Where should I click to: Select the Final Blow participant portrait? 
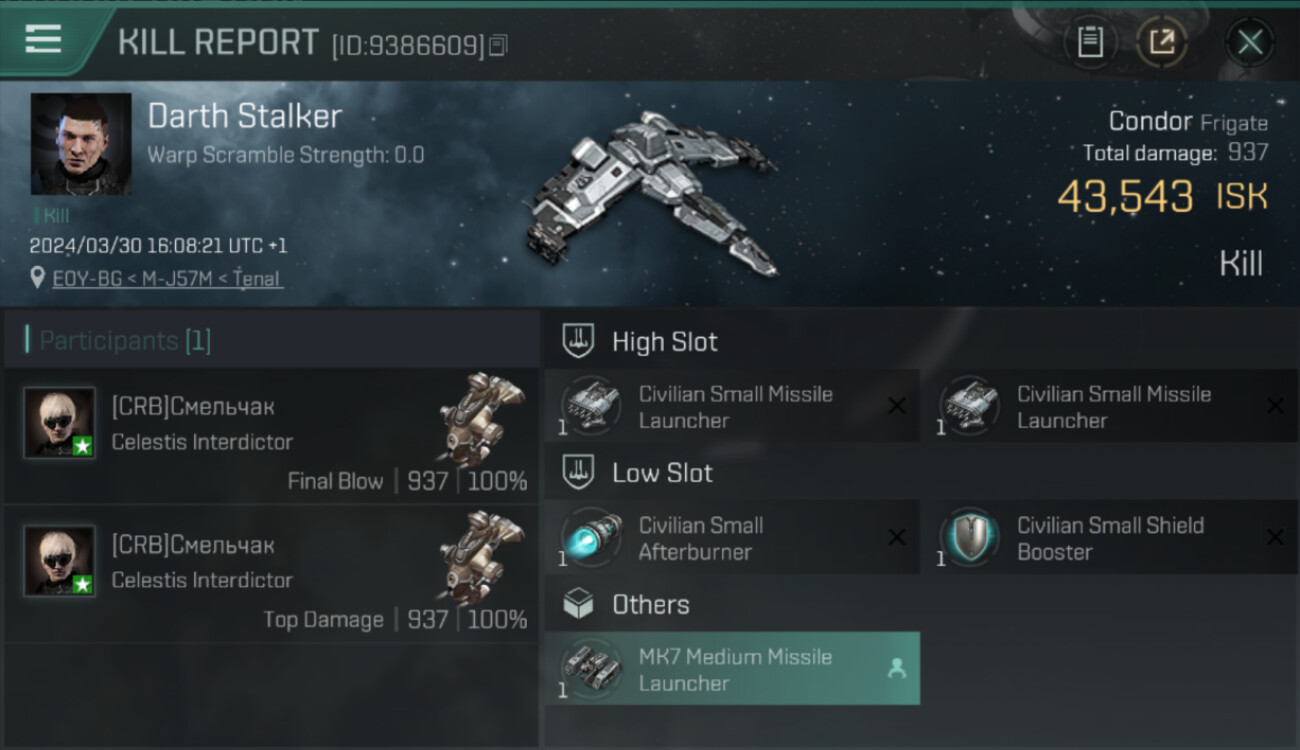click(60, 423)
